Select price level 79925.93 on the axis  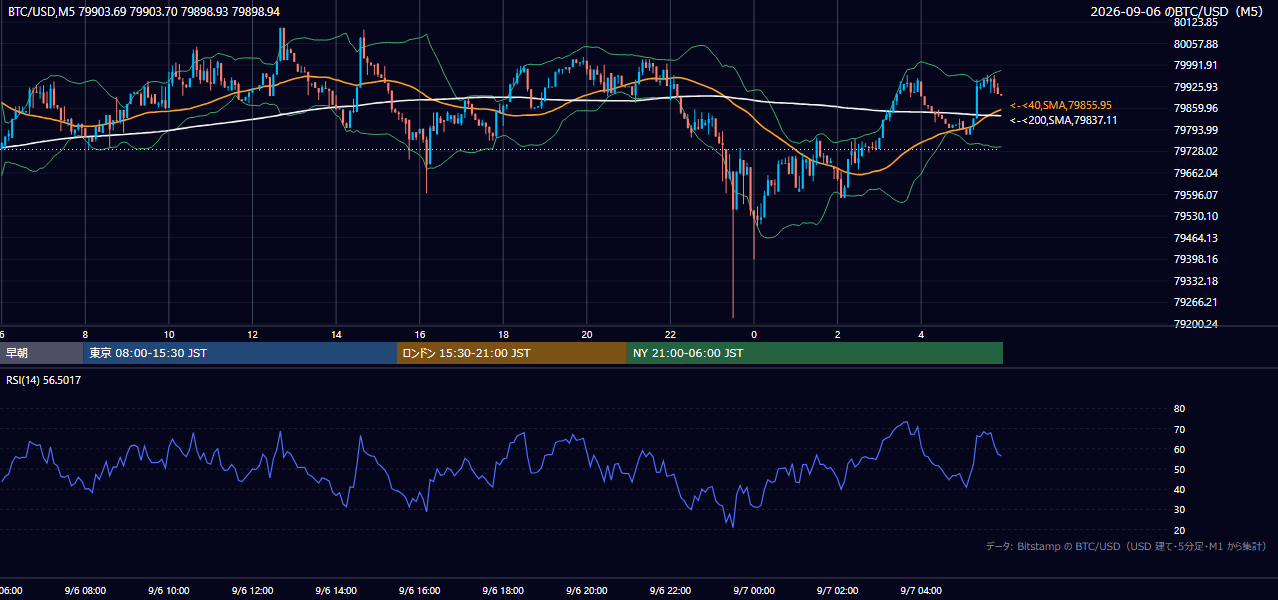coord(1195,87)
